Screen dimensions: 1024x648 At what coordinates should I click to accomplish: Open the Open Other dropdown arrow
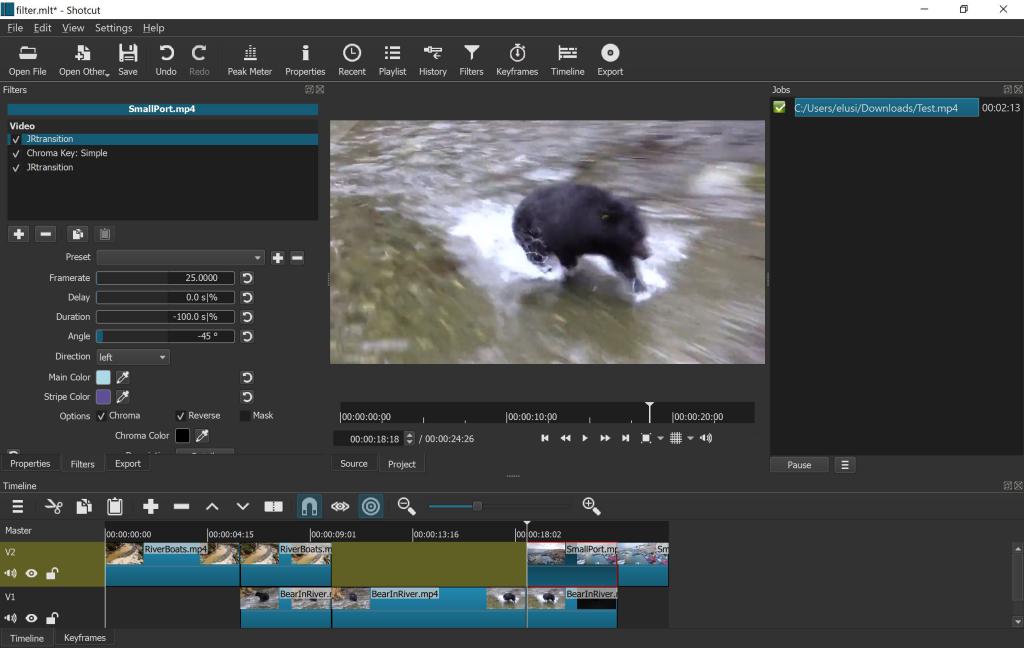click(x=107, y=73)
